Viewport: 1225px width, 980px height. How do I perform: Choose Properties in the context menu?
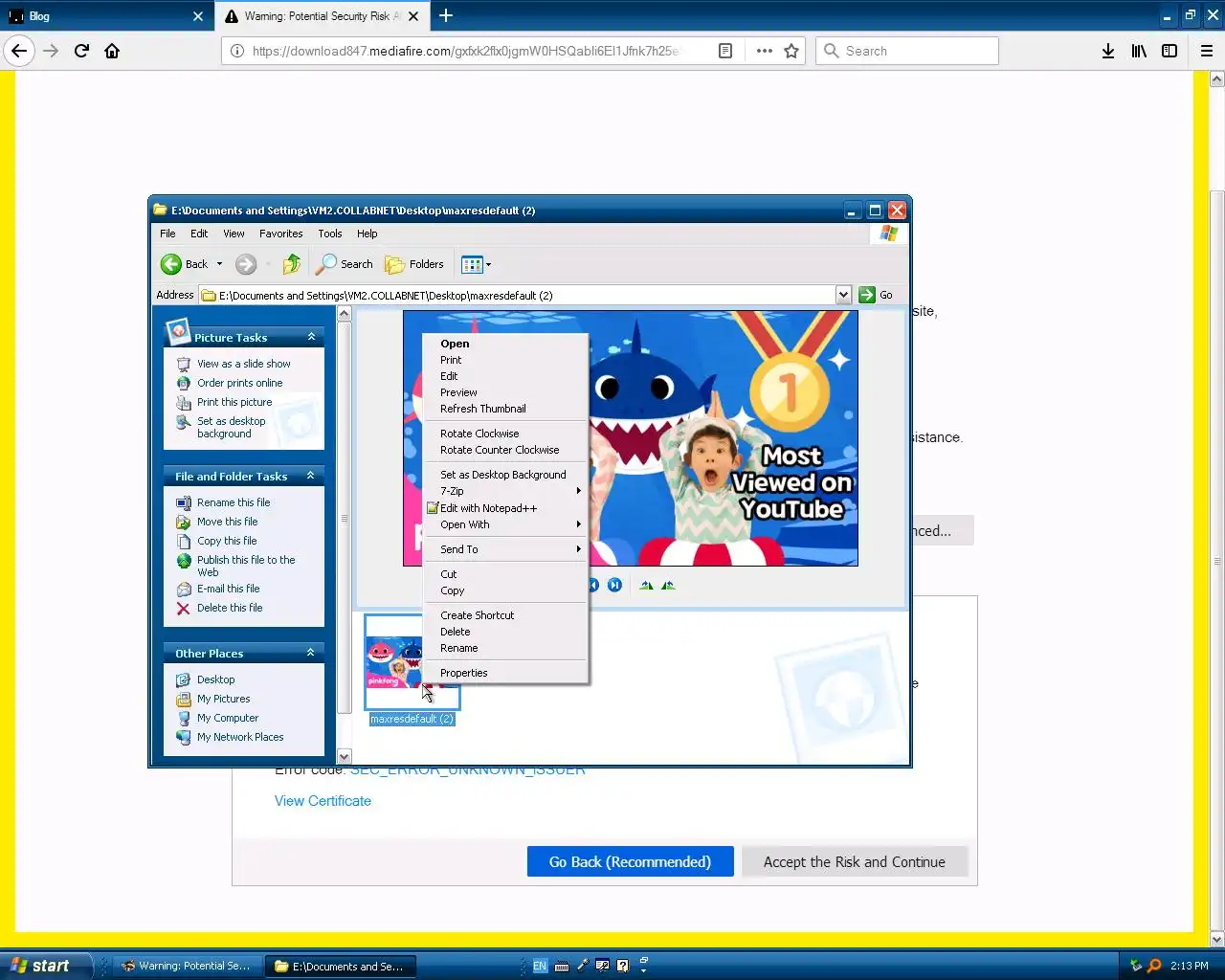coord(505,673)
